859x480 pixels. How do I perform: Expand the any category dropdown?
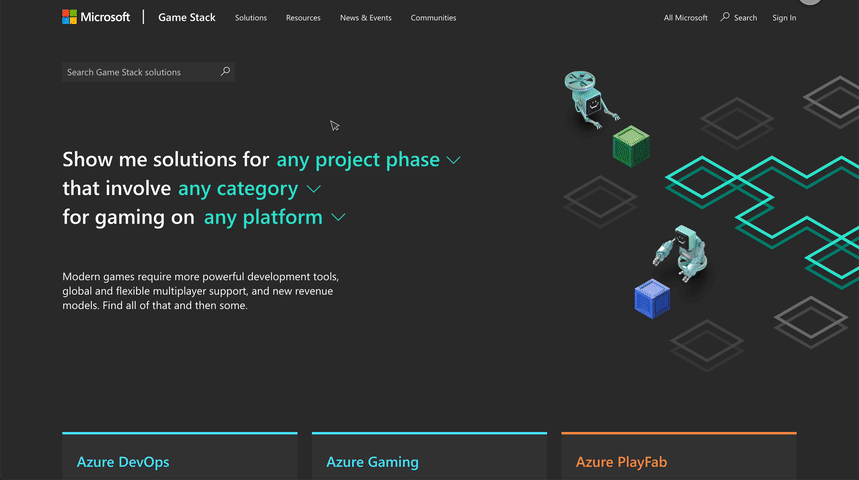249,188
